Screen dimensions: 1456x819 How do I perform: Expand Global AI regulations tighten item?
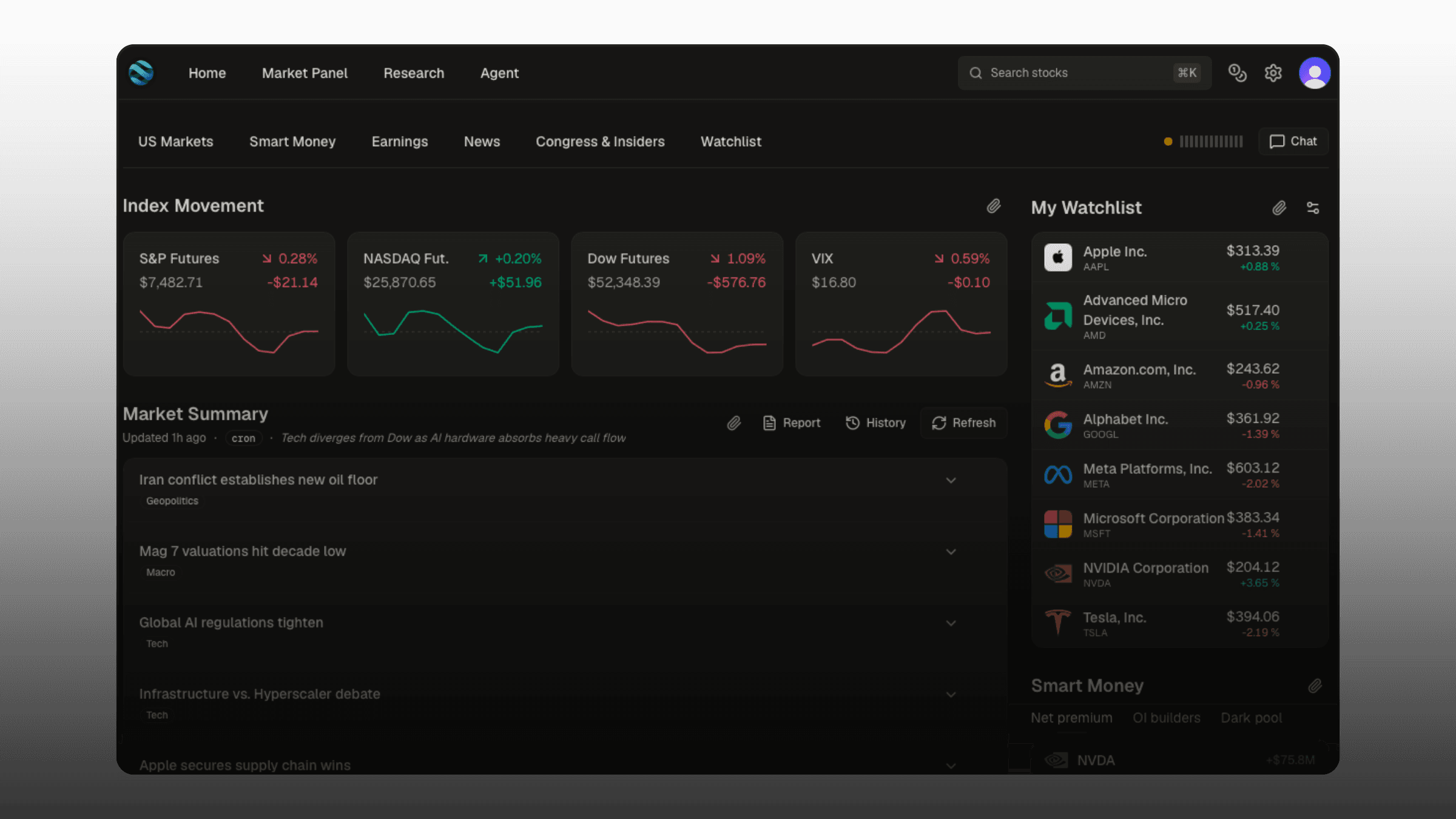coord(951,624)
